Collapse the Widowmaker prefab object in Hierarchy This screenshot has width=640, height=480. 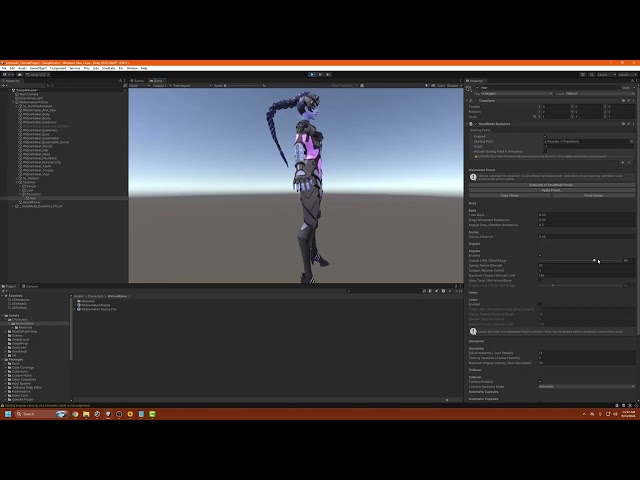(x=13, y=102)
